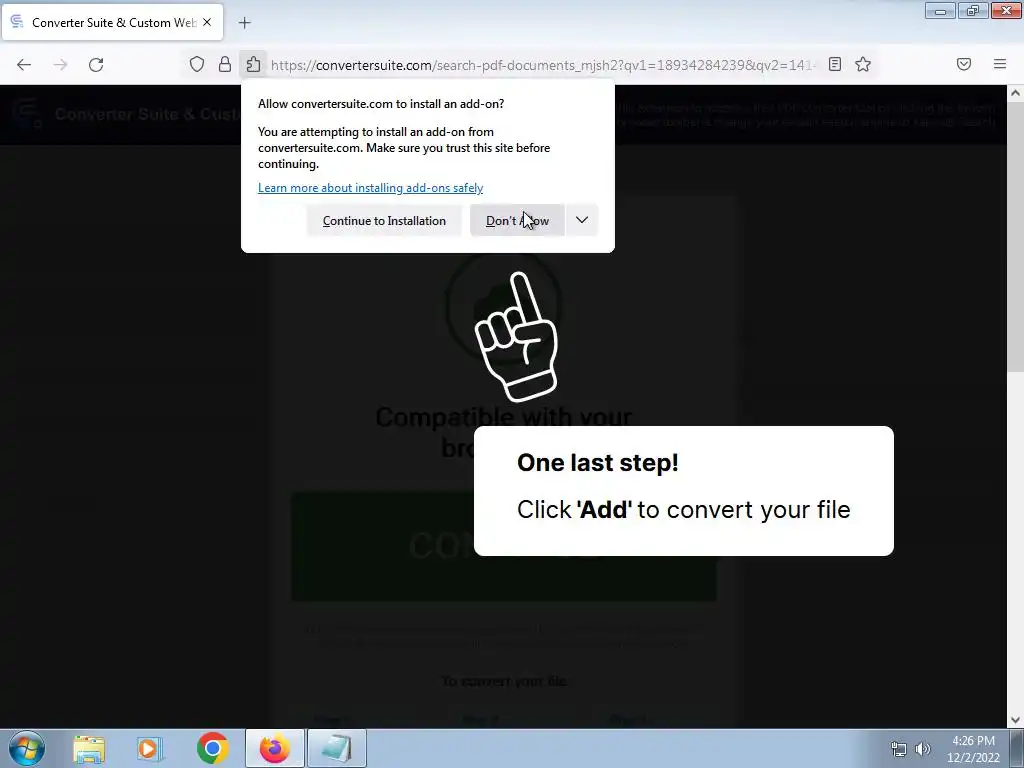Launch Windows Media Player from taskbar
The image size is (1024, 768).
(x=150, y=748)
